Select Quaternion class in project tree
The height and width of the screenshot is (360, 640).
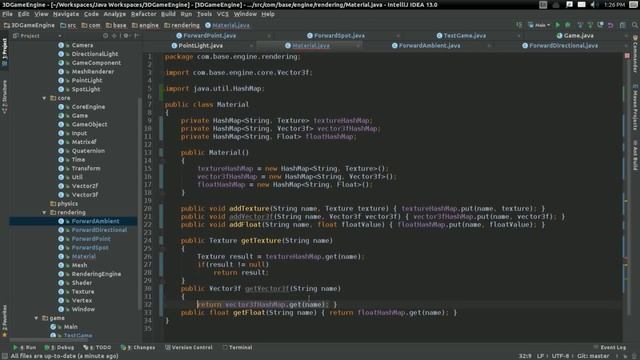(88, 151)
